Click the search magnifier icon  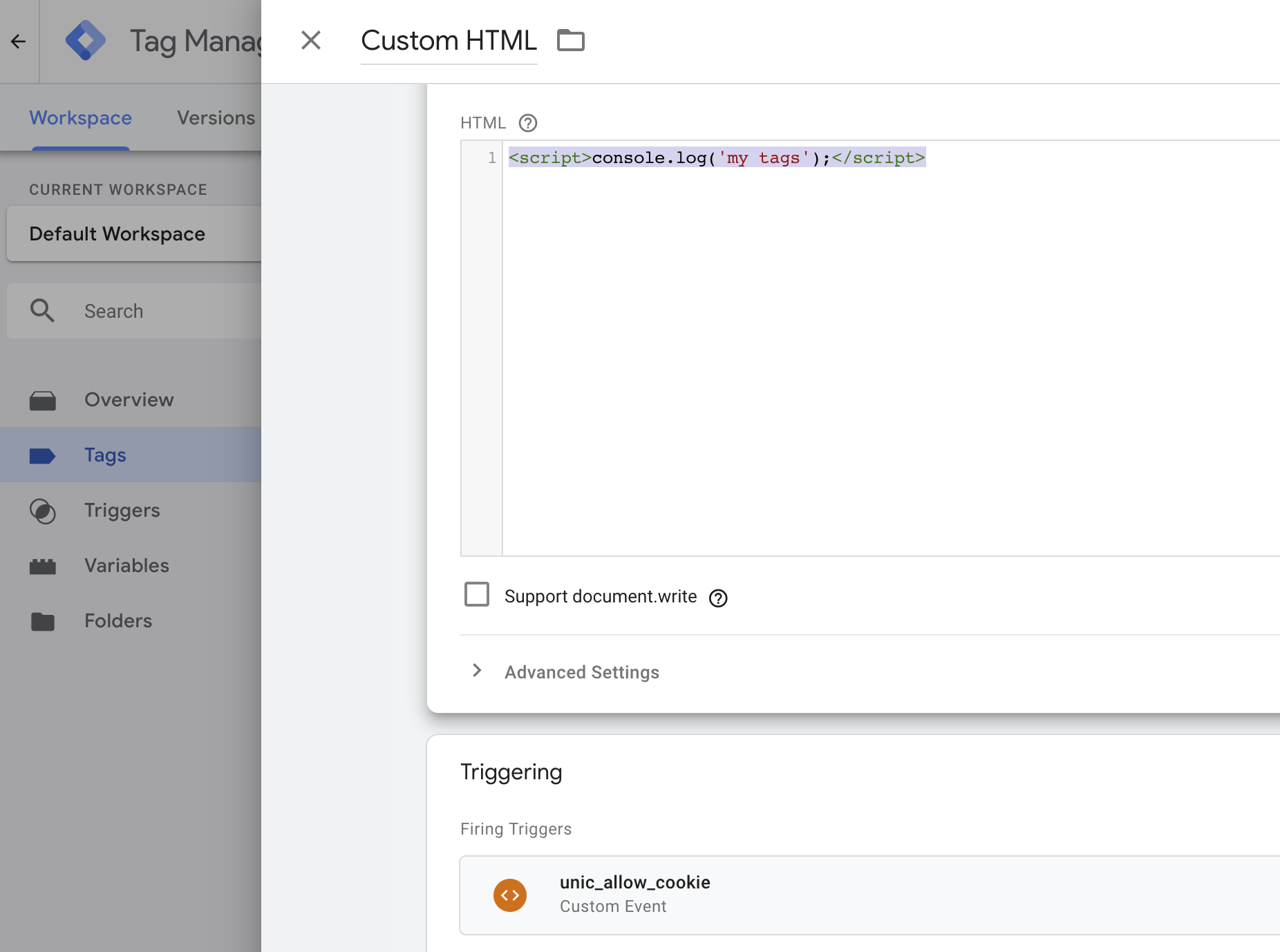(42, 311)
